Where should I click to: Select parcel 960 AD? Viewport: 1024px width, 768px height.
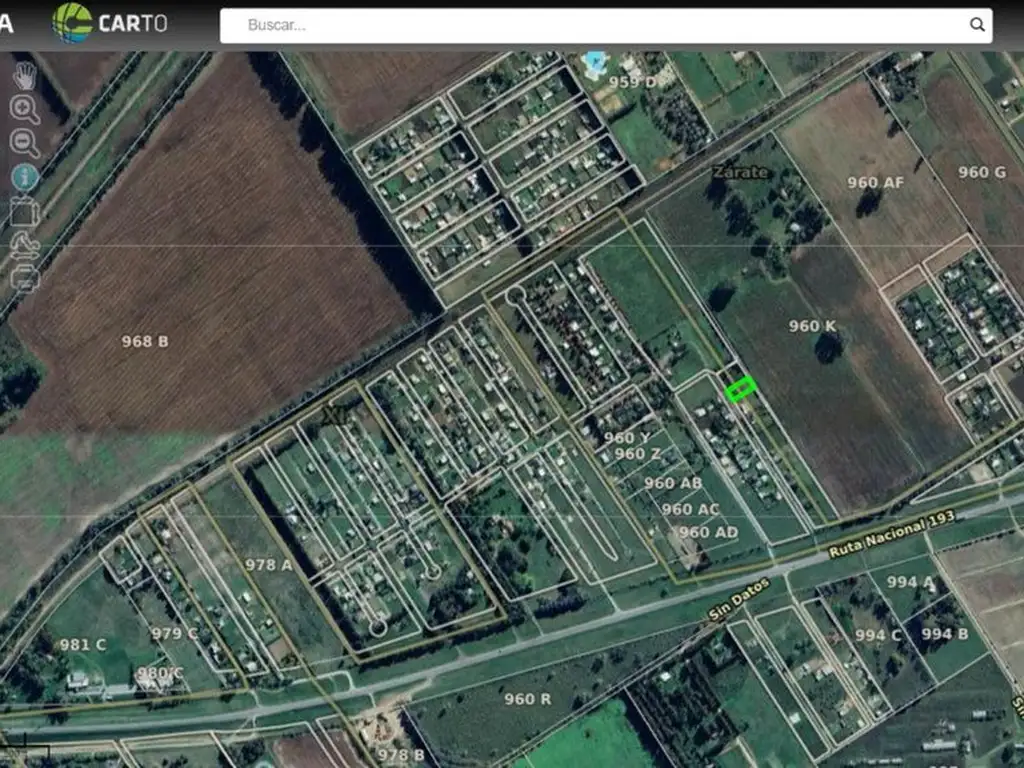pyautogui.click(x=708, y=532)
